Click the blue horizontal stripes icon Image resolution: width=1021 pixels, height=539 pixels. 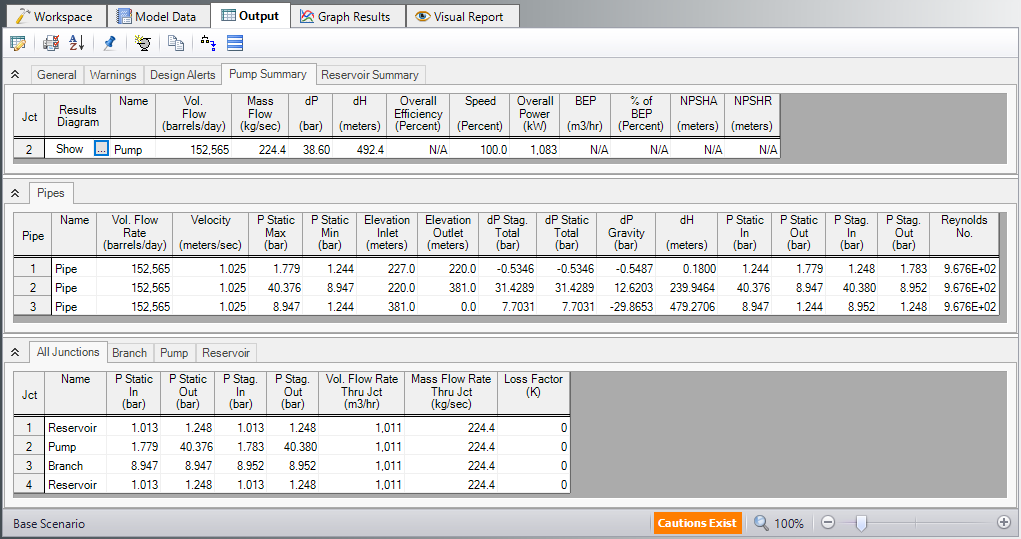(x=235, y=43)
